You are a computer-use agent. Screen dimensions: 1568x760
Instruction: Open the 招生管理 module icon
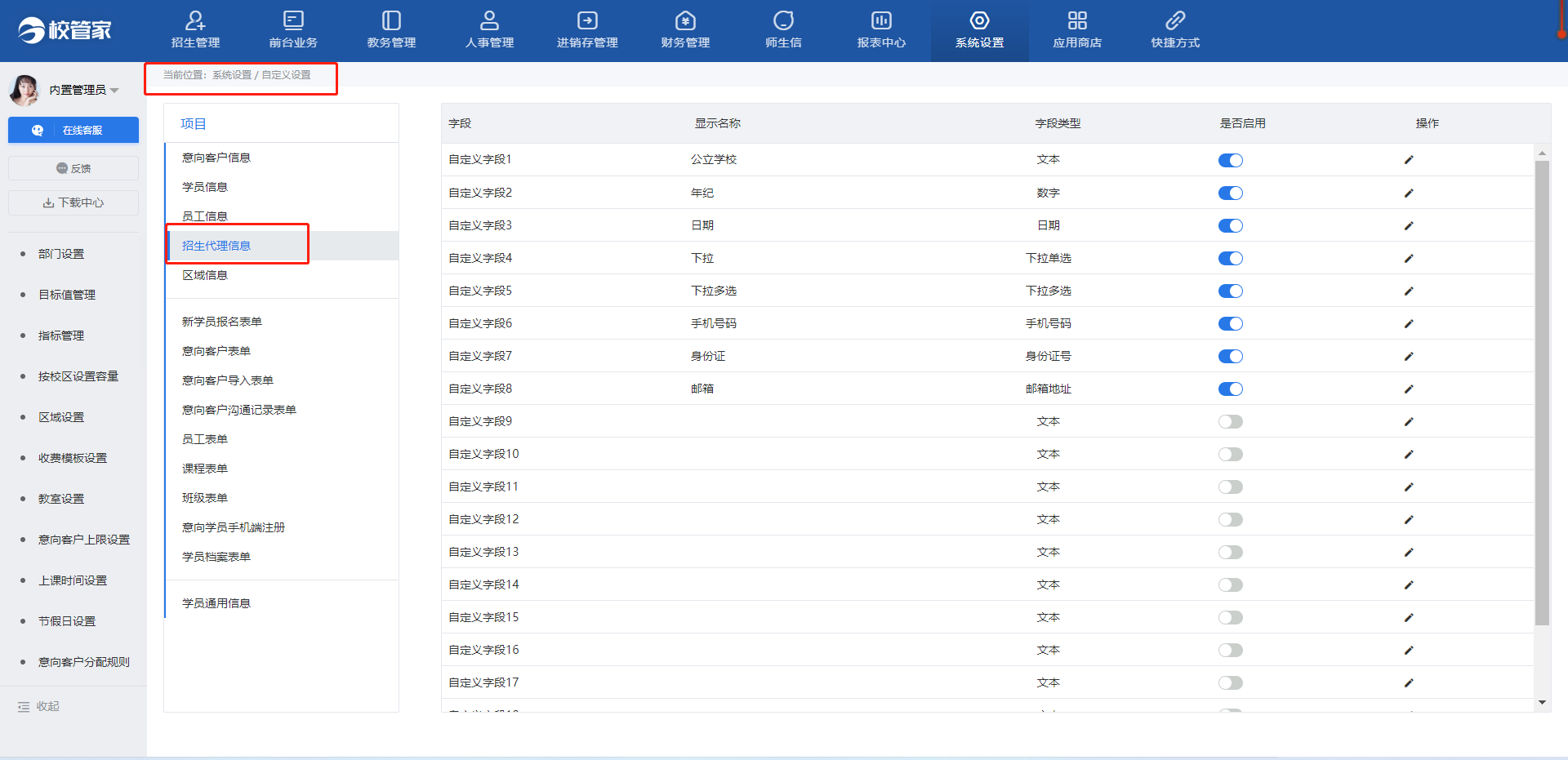(x=195, y=21)
